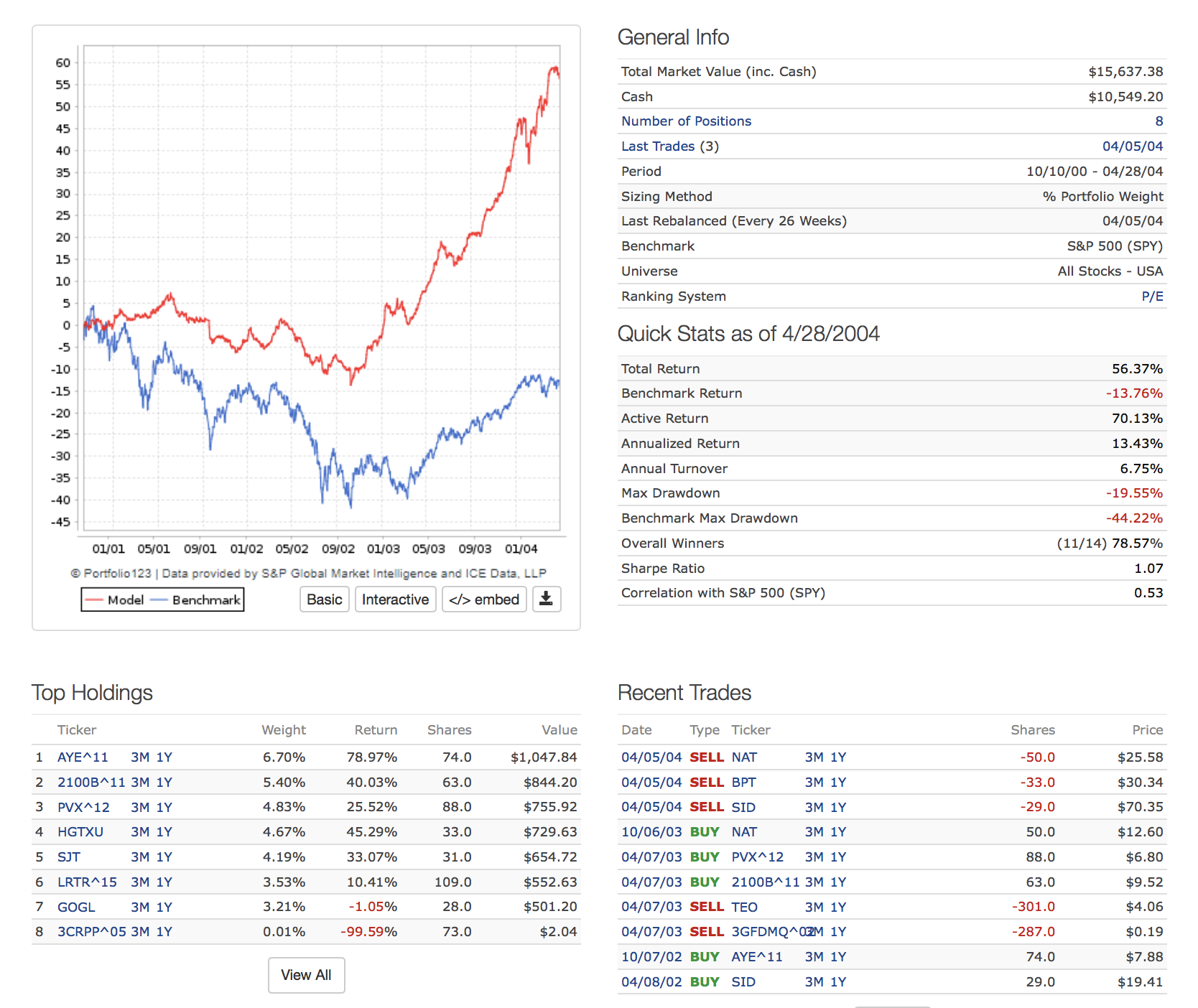Click the download chart icon
This screenshot has height=1008, width=1198.
coord(546,599)
